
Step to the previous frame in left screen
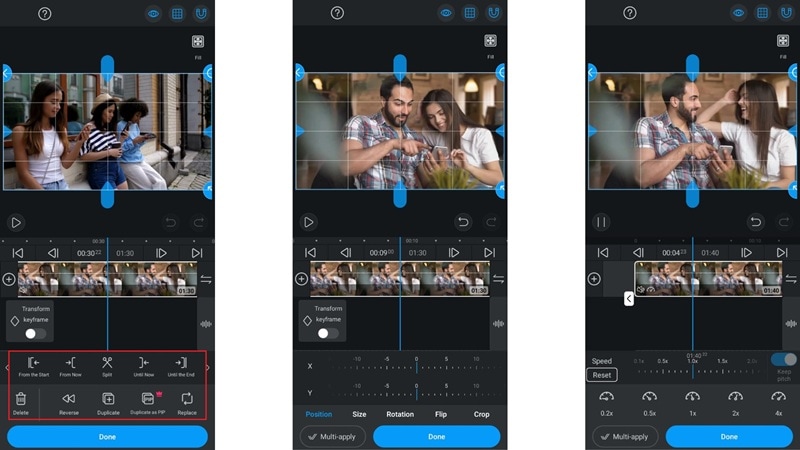[x=53, y=253]
